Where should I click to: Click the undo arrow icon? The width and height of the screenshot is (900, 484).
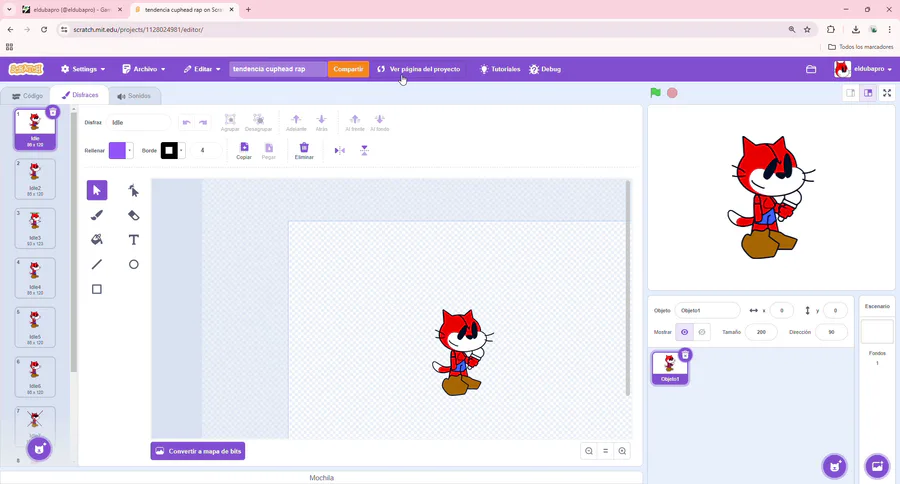(x=187, y=122)
